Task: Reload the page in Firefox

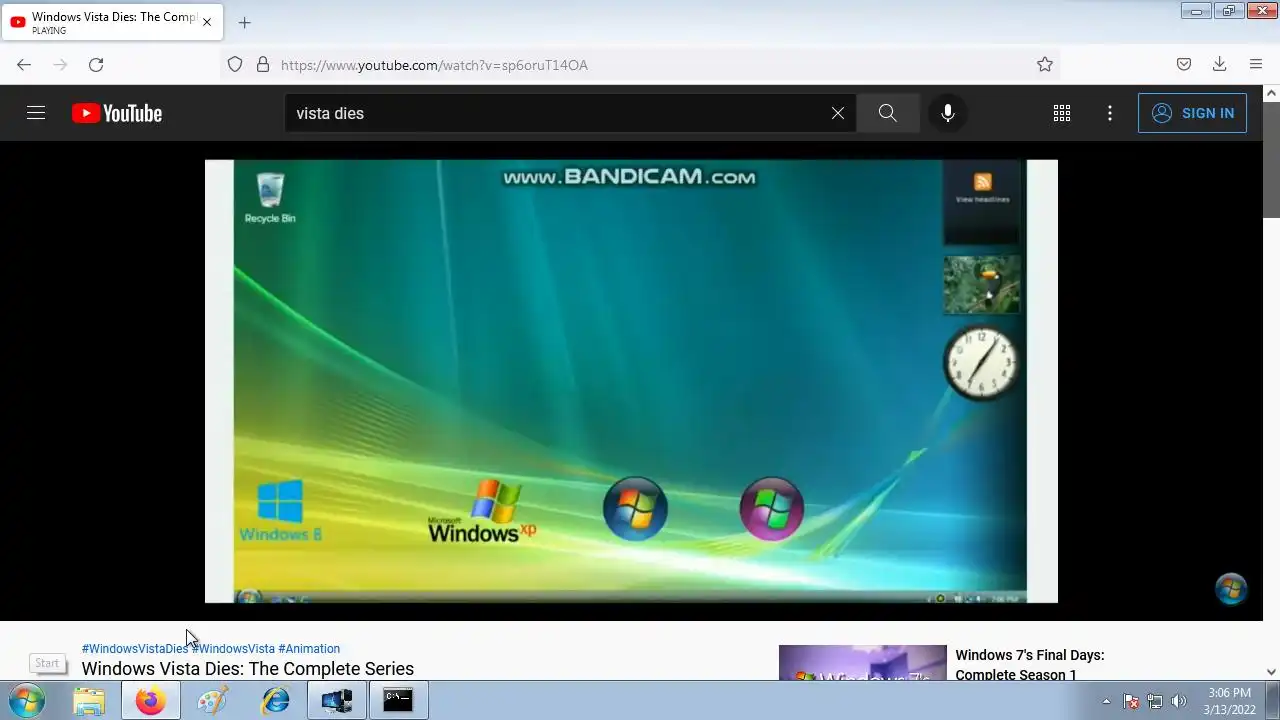Action: tap(96, 65)
